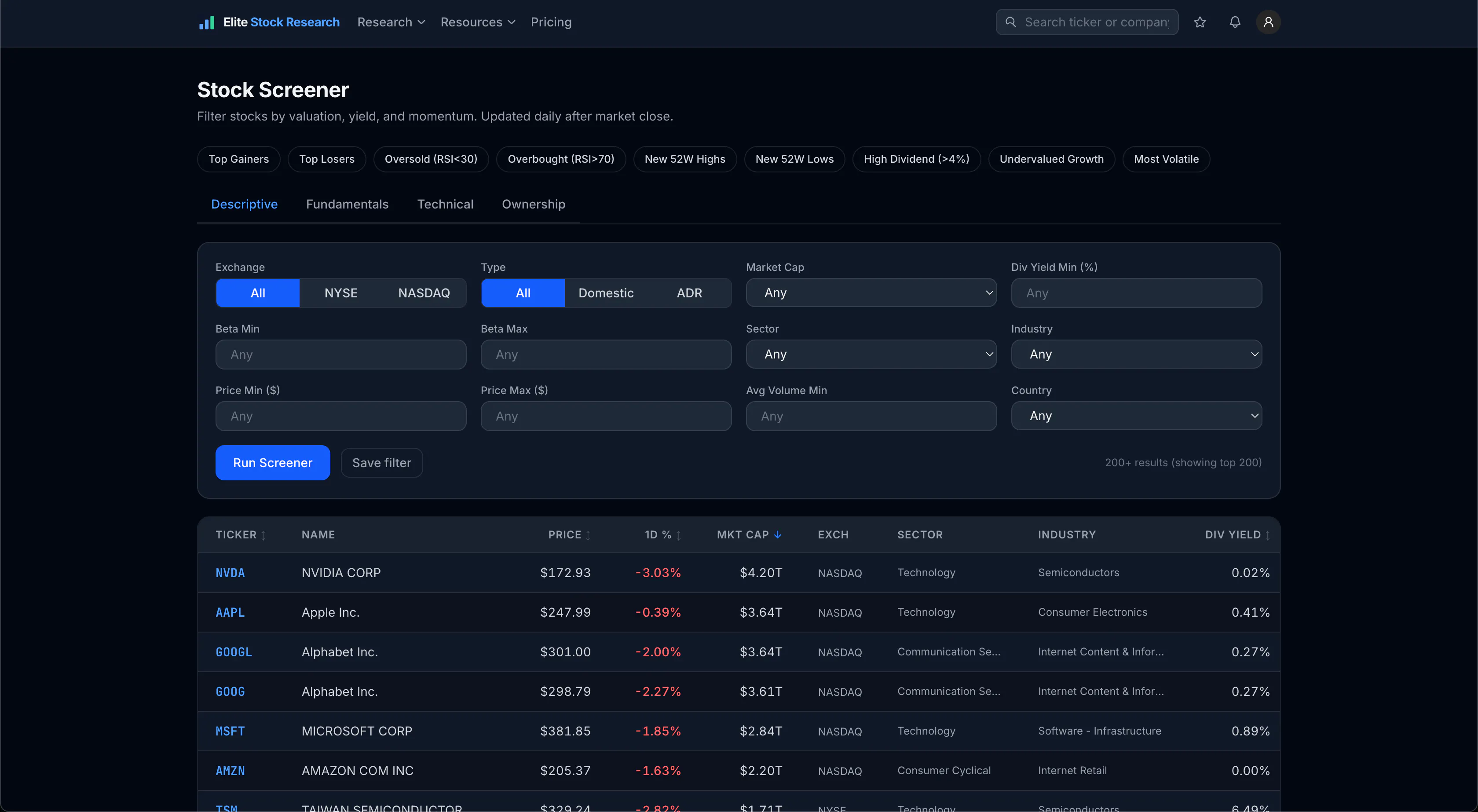Switch to the Fundamentals tab

pyautogui.click(x=347, y=204)
